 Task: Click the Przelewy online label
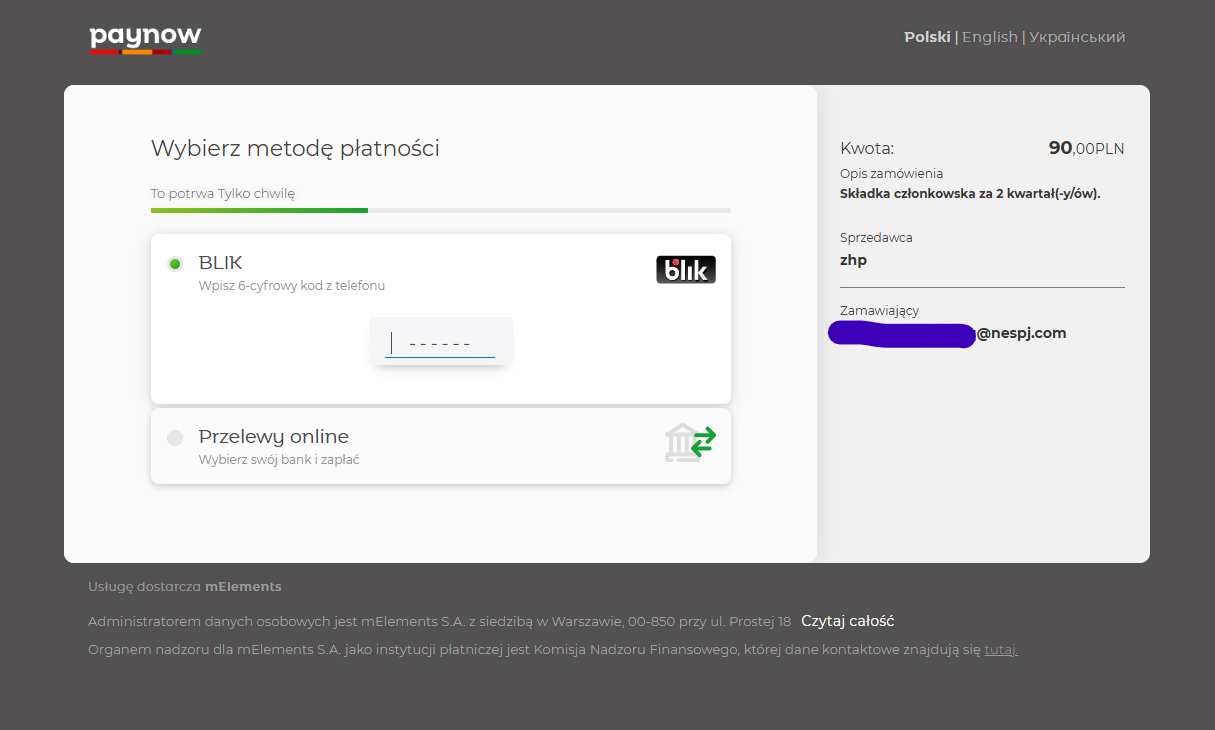point(273,437)
